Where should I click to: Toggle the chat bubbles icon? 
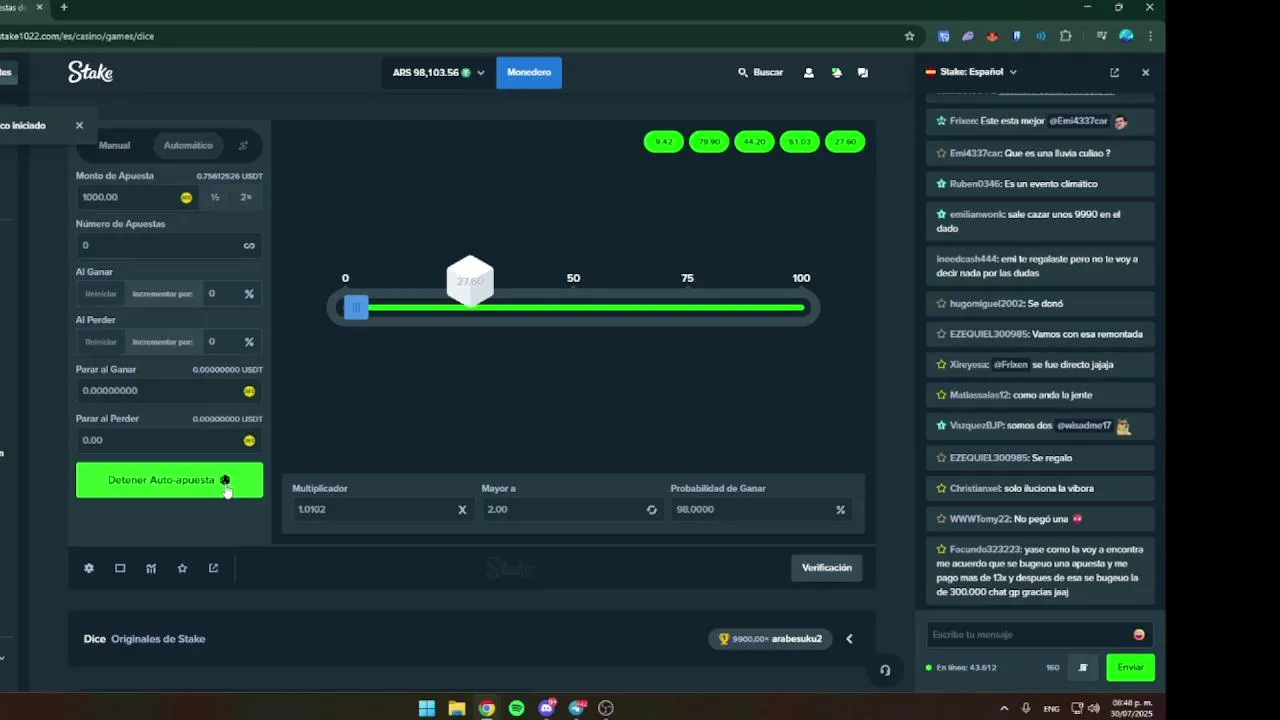click(x=863, y=73)
